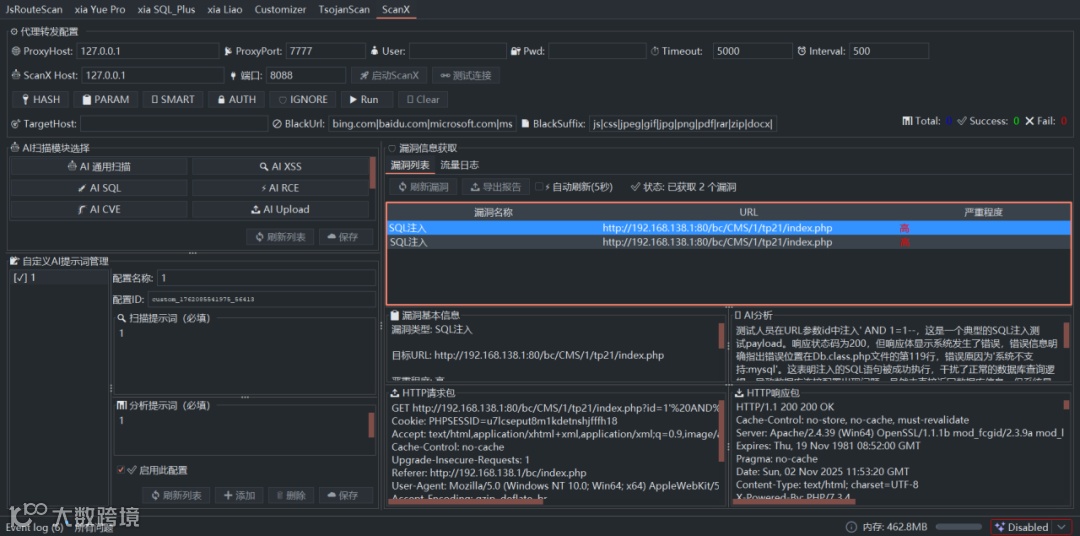This screenshot has height=536, width=1080.
Task: Click the User input field
Action: [x=458, y=51]
